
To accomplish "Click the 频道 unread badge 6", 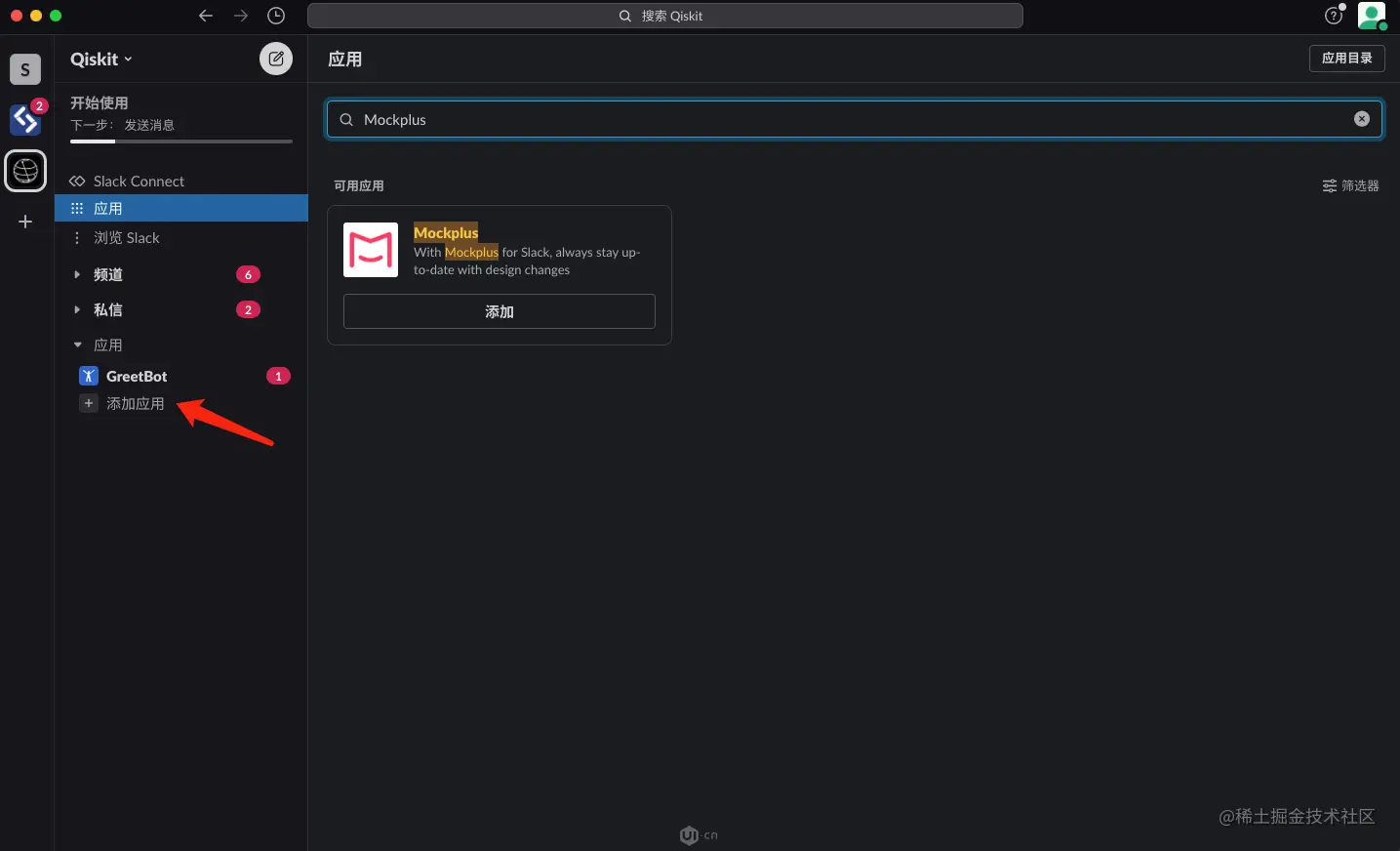I will pyautogui.click(x=248, y=274).
